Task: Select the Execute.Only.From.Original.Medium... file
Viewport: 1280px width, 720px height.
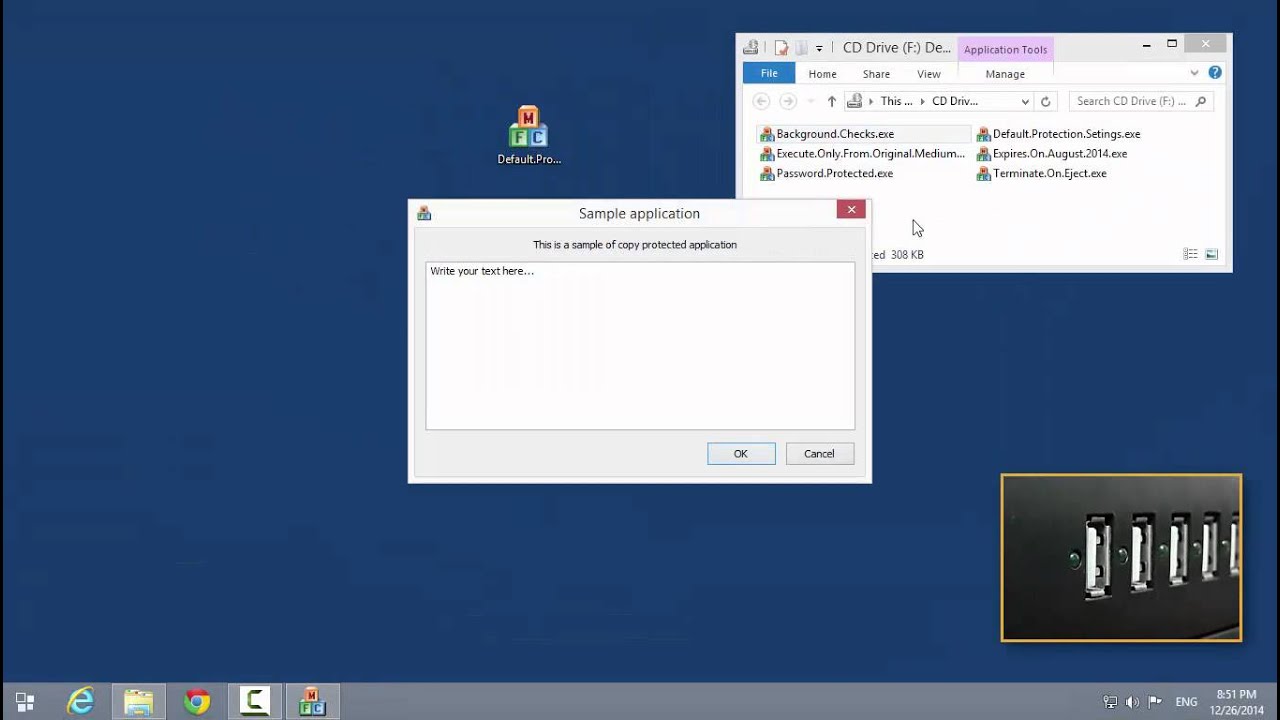Action: pos(862,154)
